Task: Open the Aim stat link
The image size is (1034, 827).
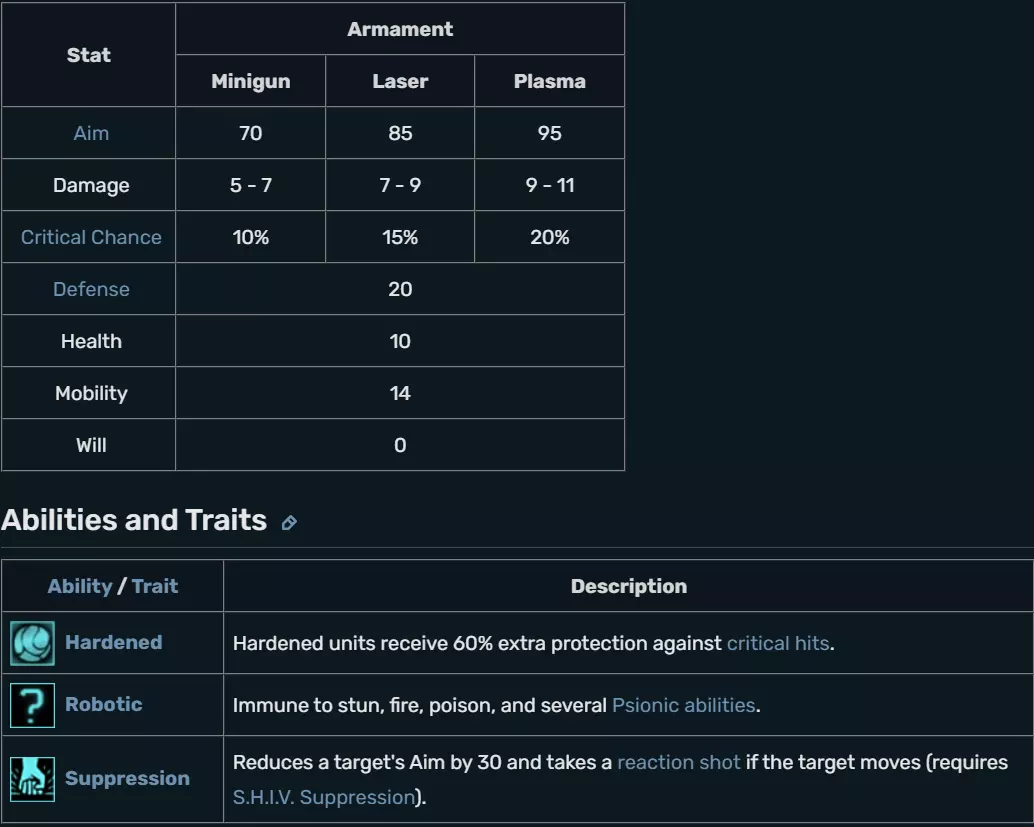Action: tap(91, 133)
